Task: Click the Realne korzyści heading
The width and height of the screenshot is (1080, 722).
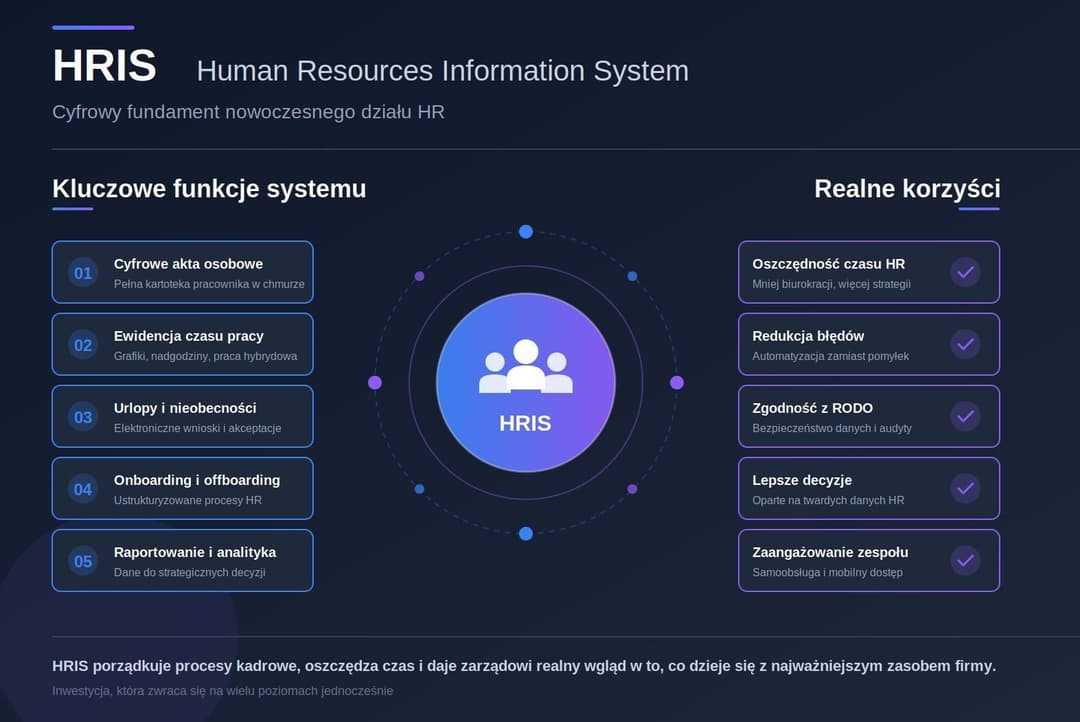Action: point(907,189)
